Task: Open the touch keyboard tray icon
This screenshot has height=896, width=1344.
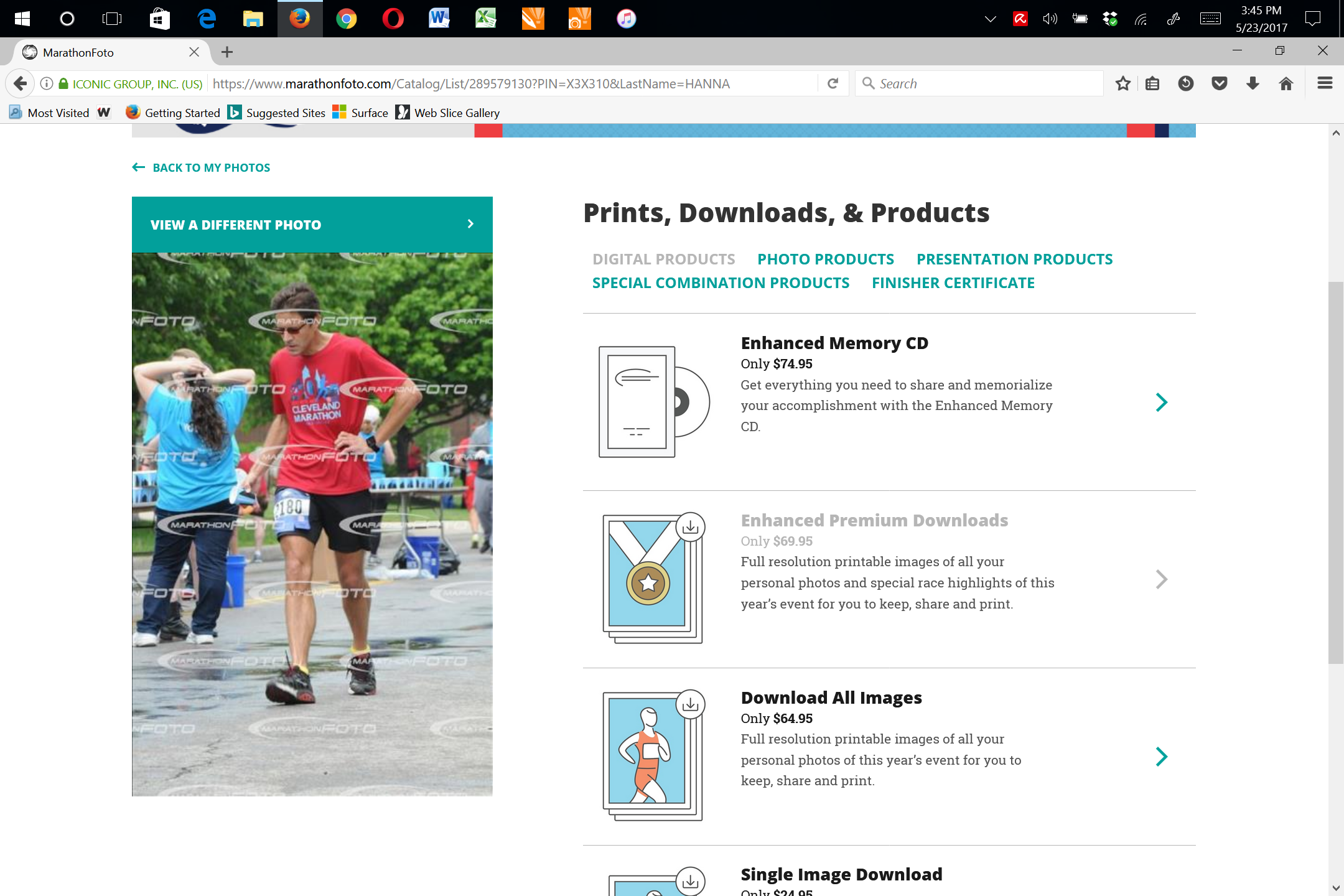Action: pos(1210,19)
